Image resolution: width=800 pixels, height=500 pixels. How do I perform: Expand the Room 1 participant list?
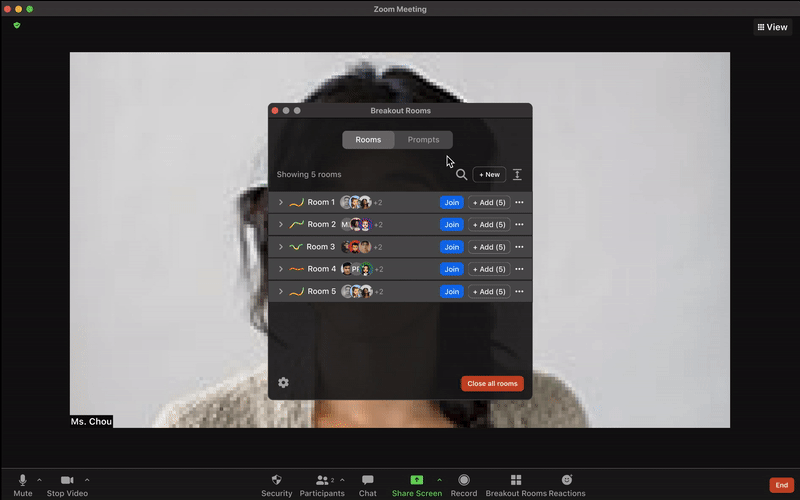pos(281,203)
